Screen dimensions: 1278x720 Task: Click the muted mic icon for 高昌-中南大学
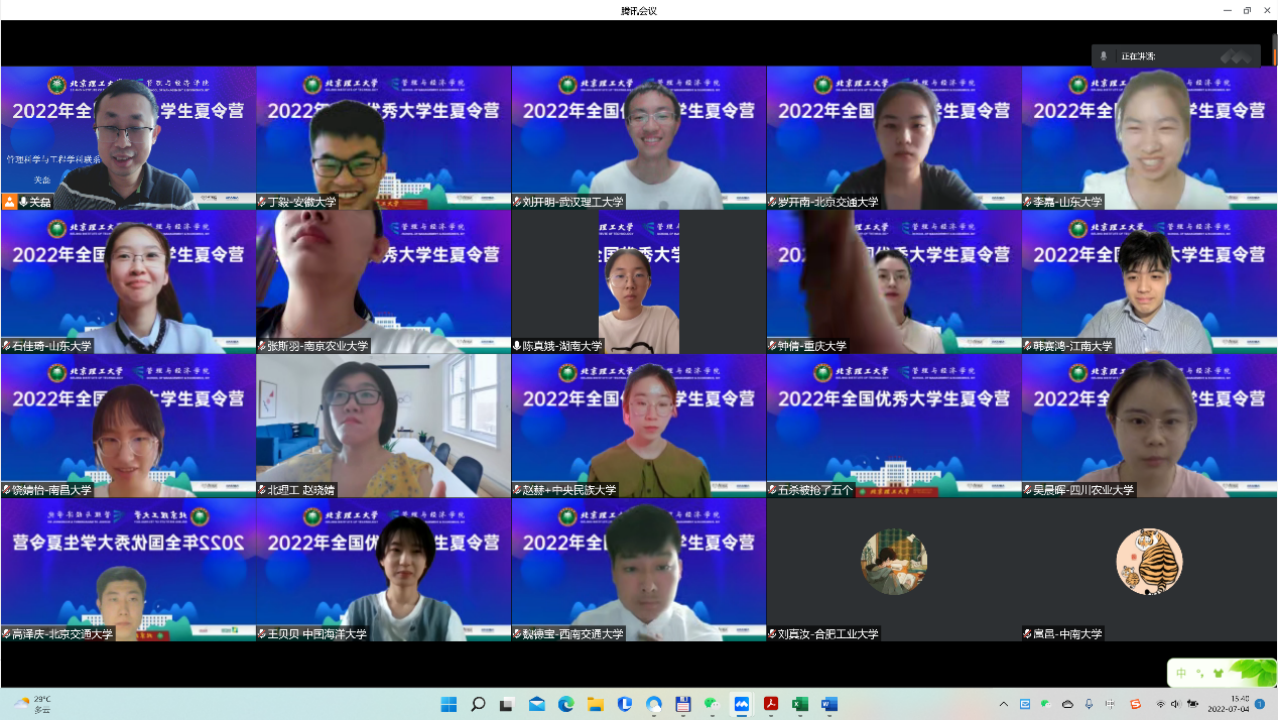coord(1028,634)
